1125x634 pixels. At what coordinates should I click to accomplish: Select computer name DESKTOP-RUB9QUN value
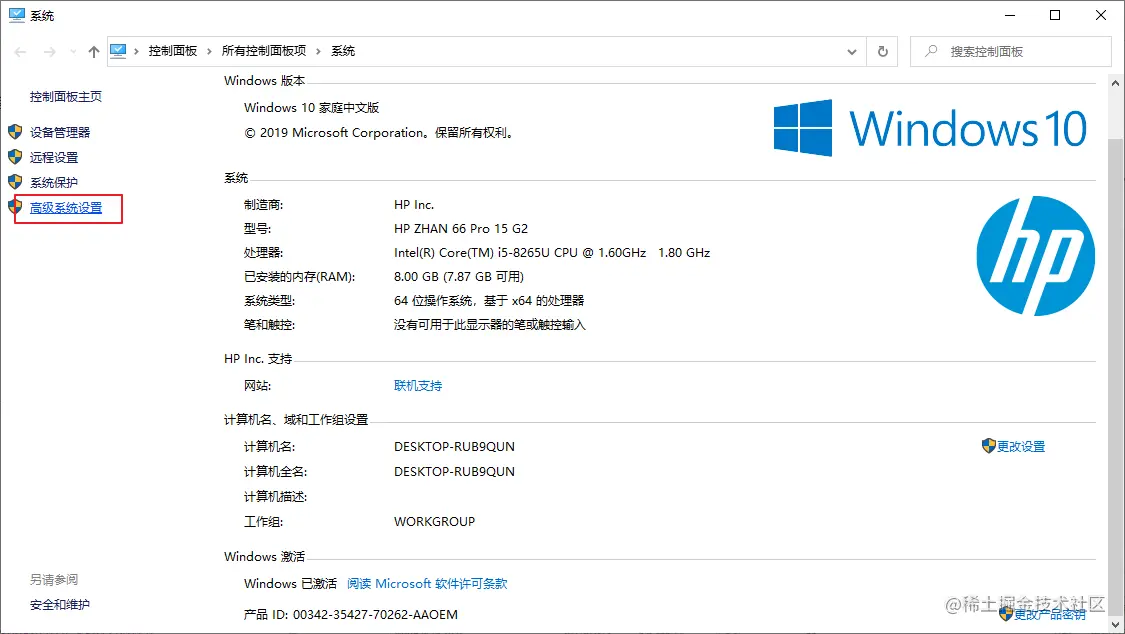[x=454, y=447]
